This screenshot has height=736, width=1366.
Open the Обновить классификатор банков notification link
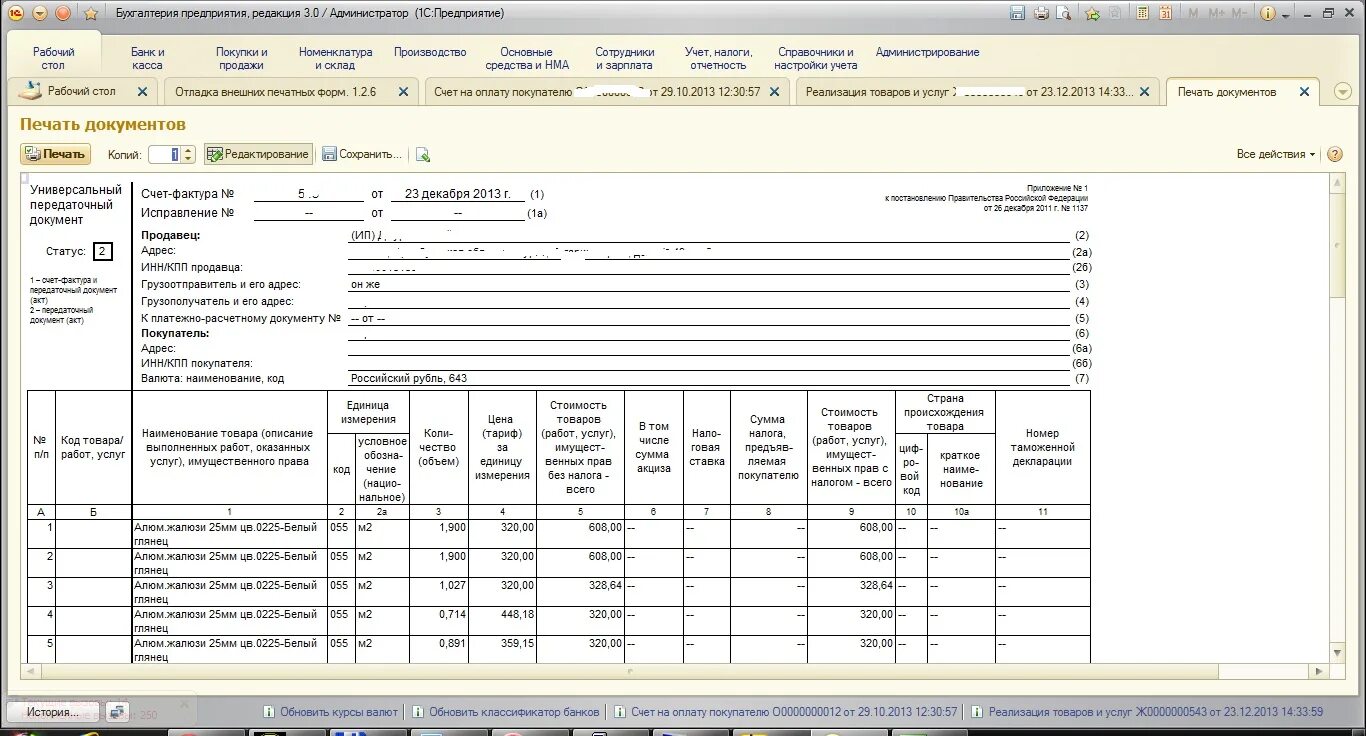tap(505, 712)
